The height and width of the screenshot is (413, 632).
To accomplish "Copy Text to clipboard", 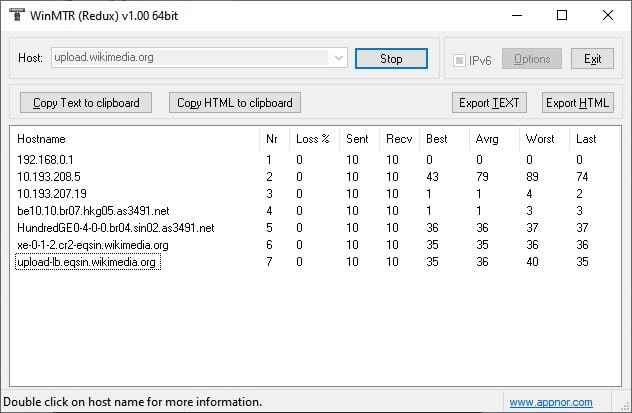I will point(86,103).
